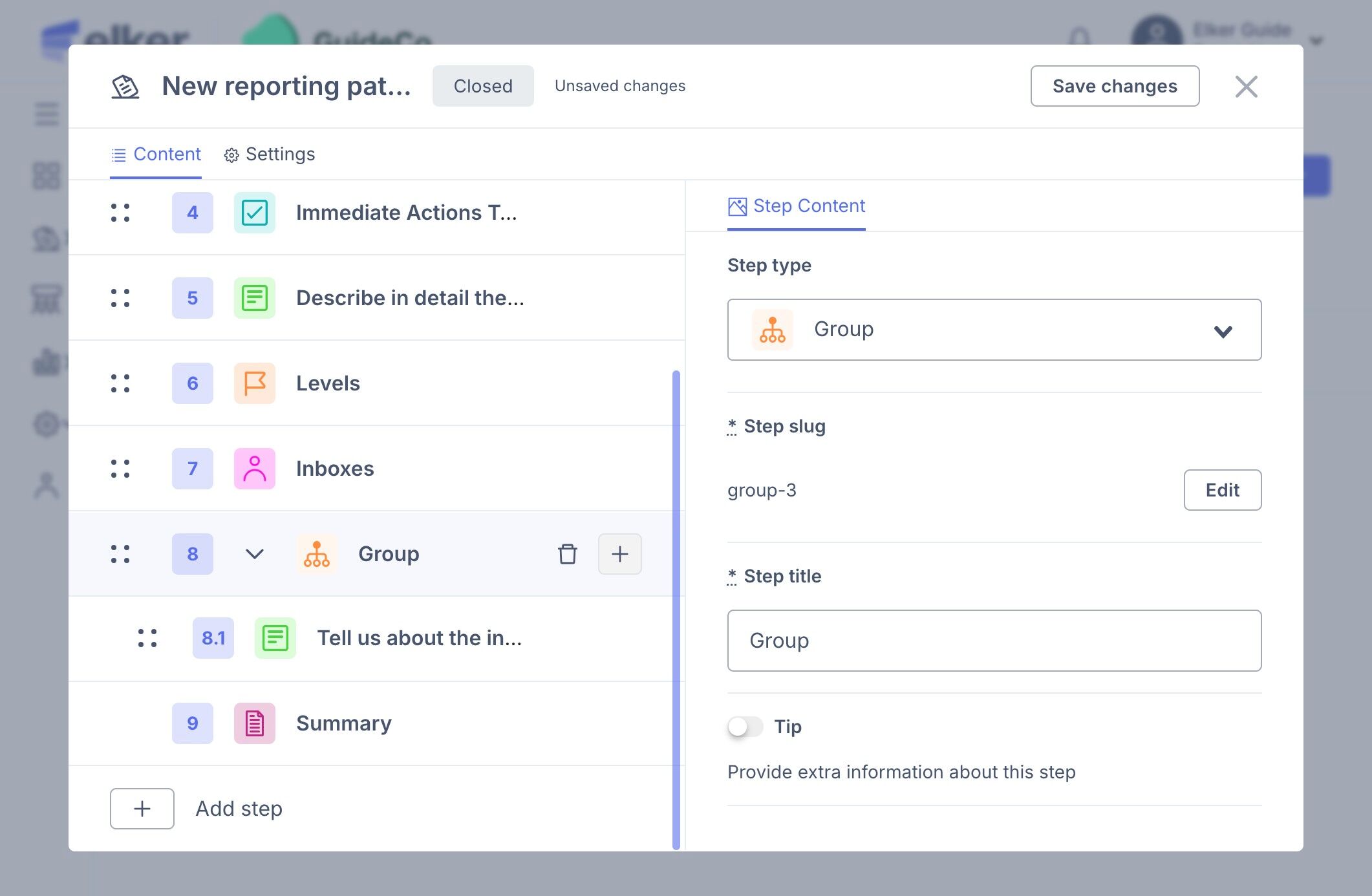Click the person icon of Inboxes step
The image size is (1372, 896).
254,469
